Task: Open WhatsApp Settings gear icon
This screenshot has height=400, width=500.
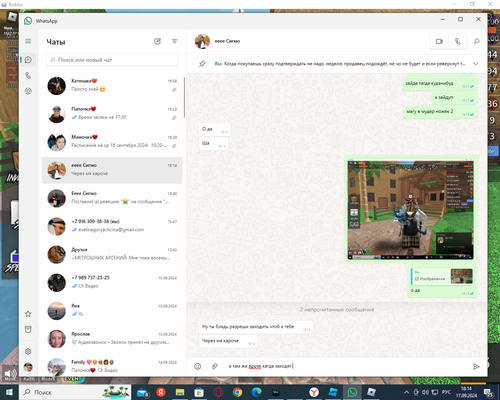Action: (x=28, y=351)
